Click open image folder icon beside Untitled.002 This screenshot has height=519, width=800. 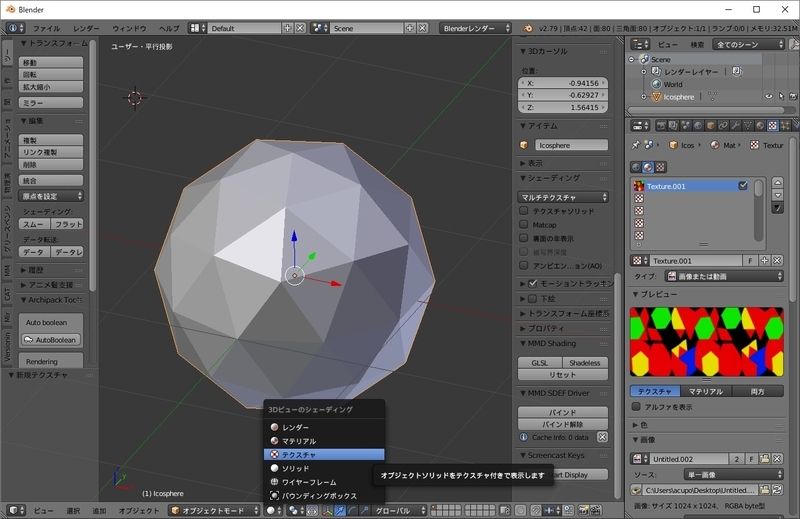point(764,459)
